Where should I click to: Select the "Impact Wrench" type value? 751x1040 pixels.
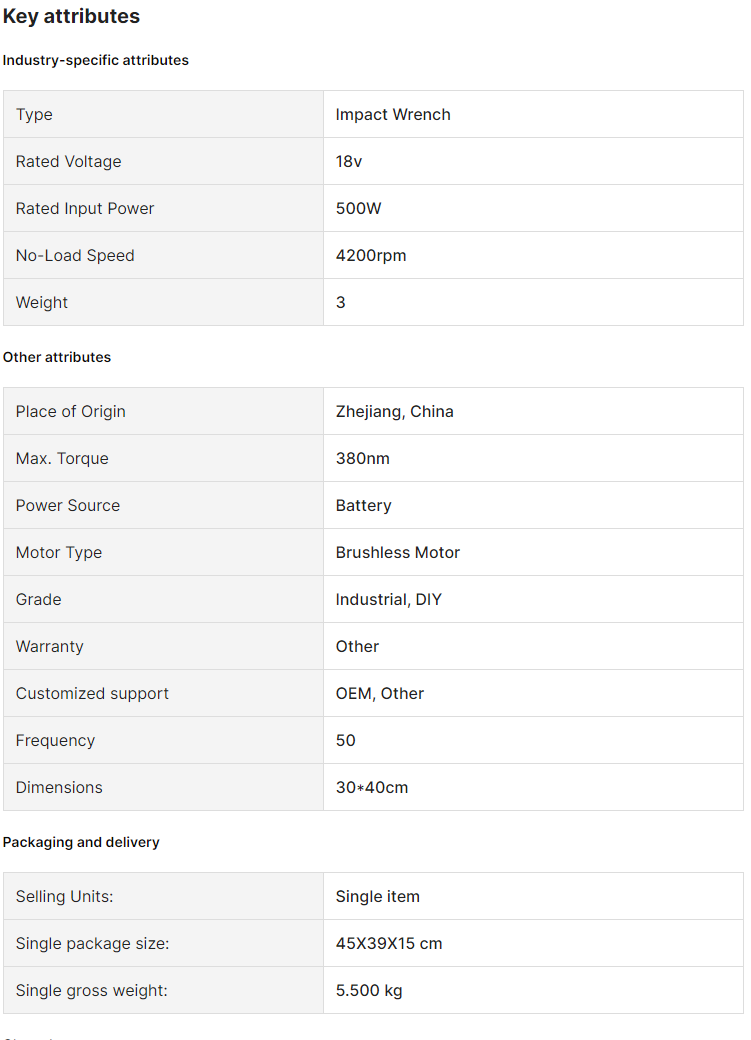point(393,114)
